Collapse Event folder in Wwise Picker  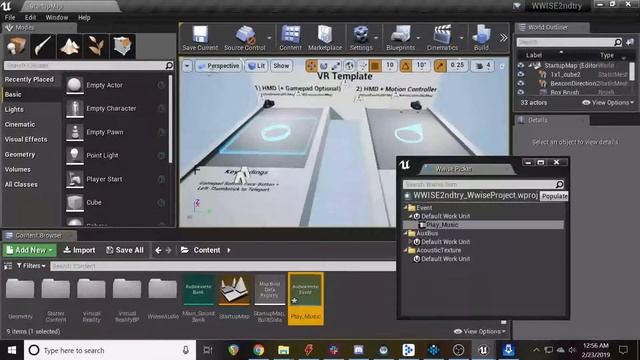click(x=406, y=208)
